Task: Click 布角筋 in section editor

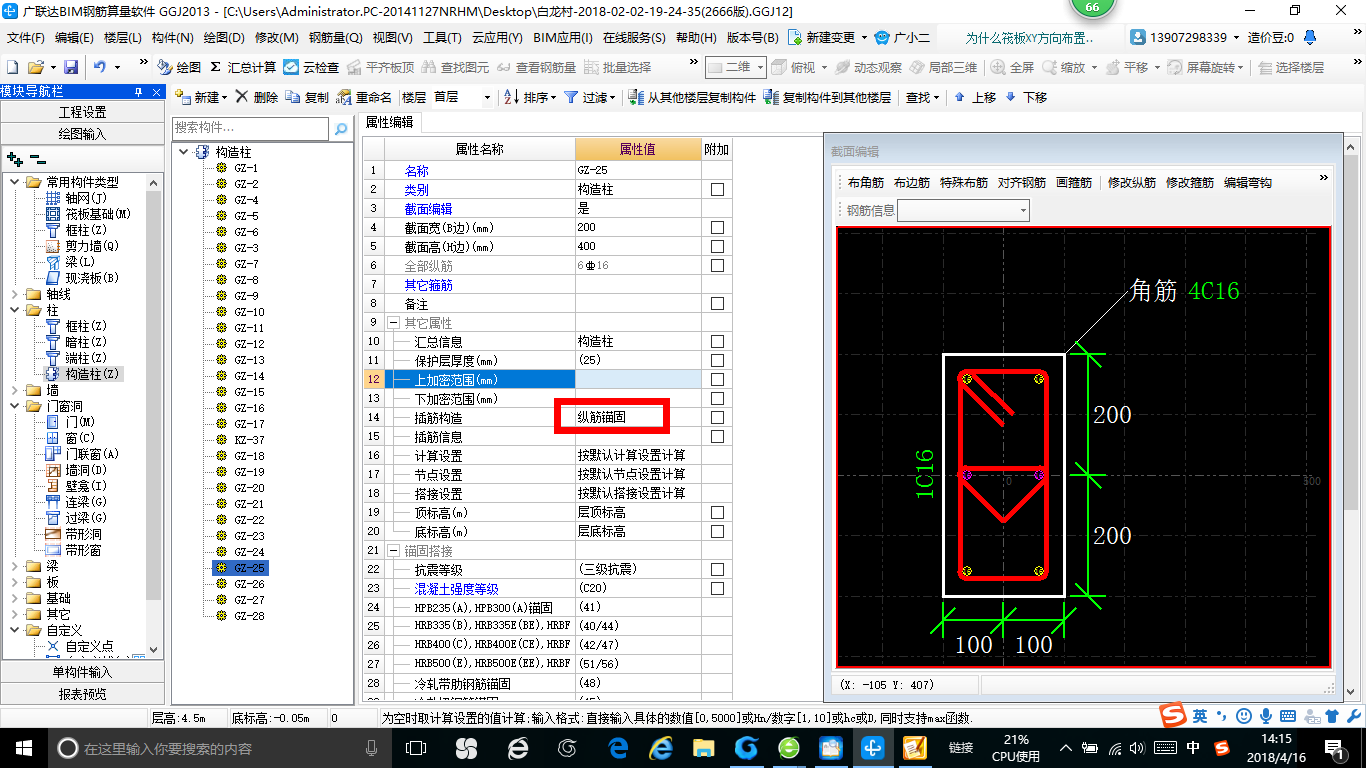Action: click(866, 183)
